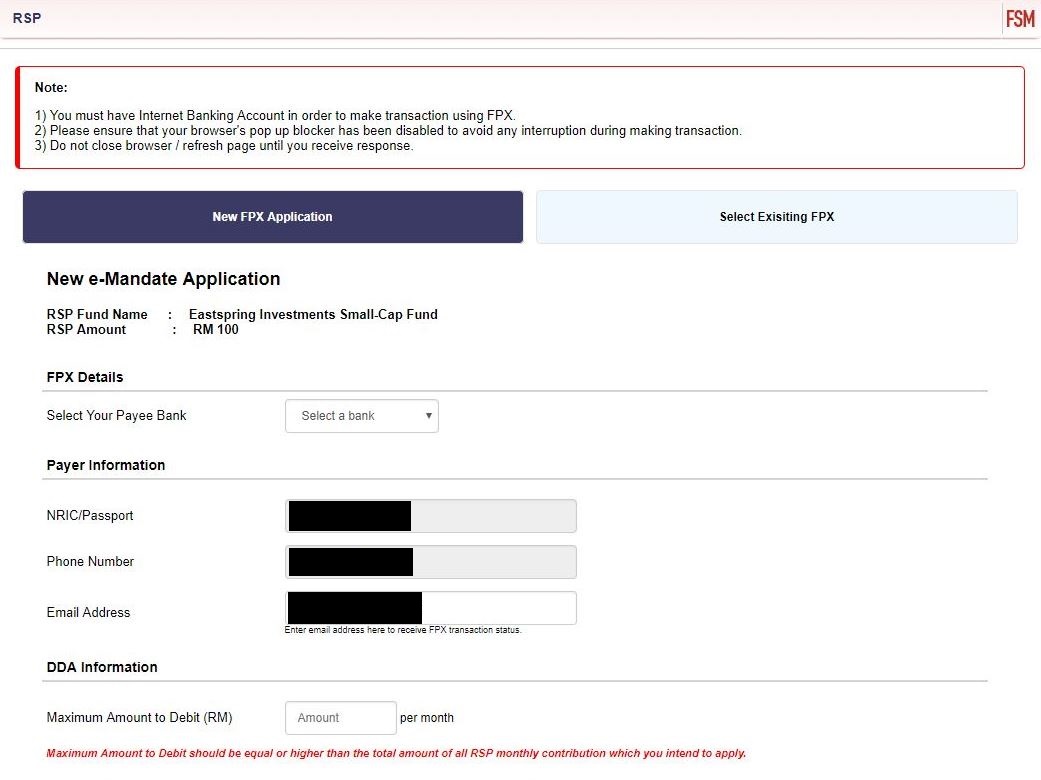Click the RSP Amount label
1041x780 pixels.
86,330
